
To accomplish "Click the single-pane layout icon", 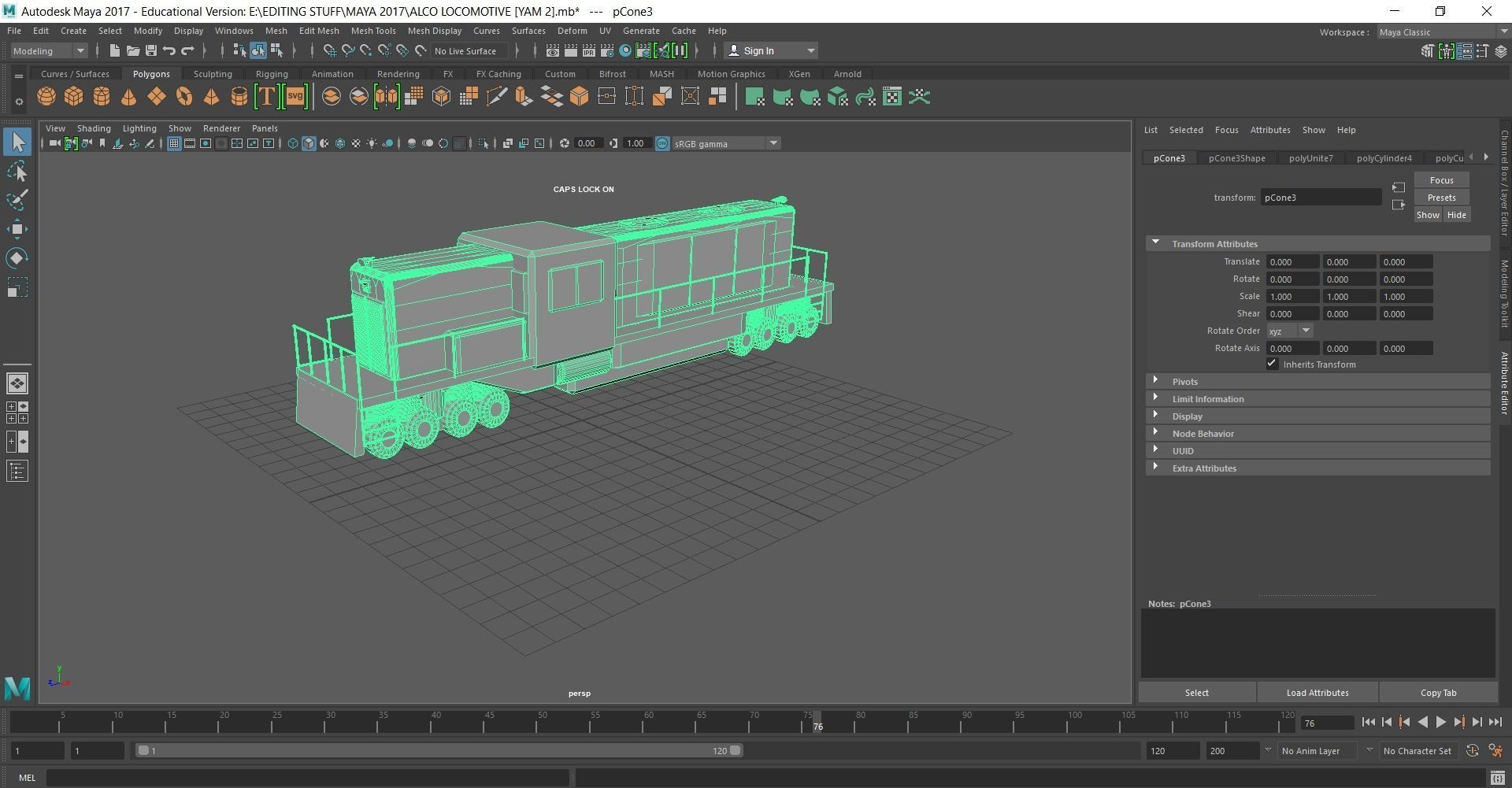I will pyautogui.click(x=17, y=383).
